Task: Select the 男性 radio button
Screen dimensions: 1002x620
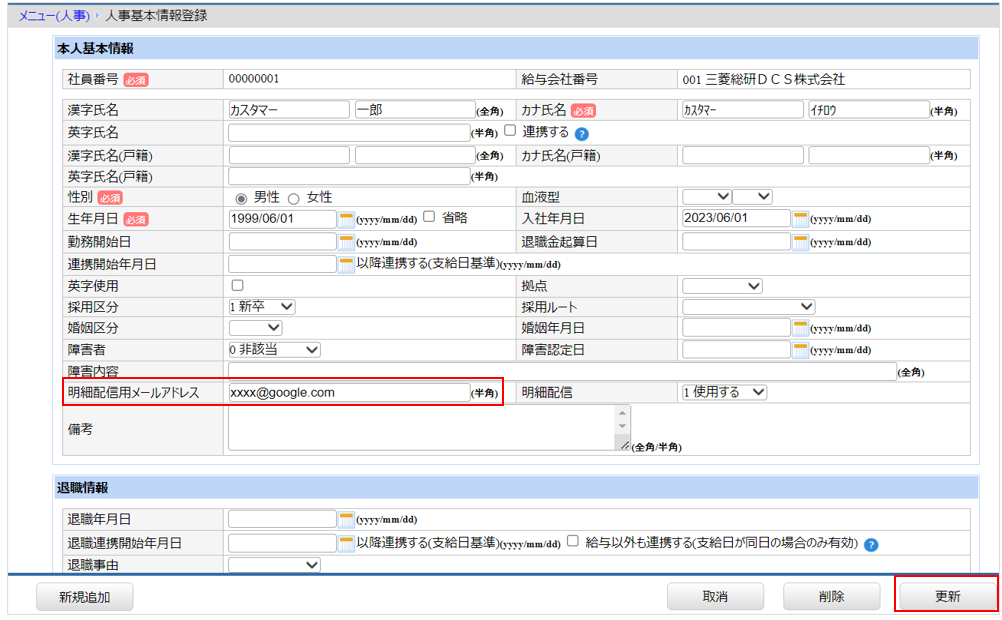Action: 241,199
